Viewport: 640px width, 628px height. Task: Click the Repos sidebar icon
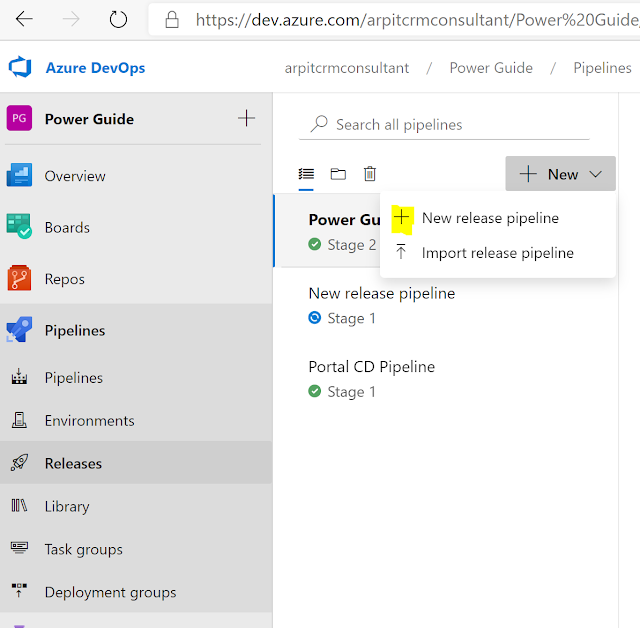click(x=19, y=278)
